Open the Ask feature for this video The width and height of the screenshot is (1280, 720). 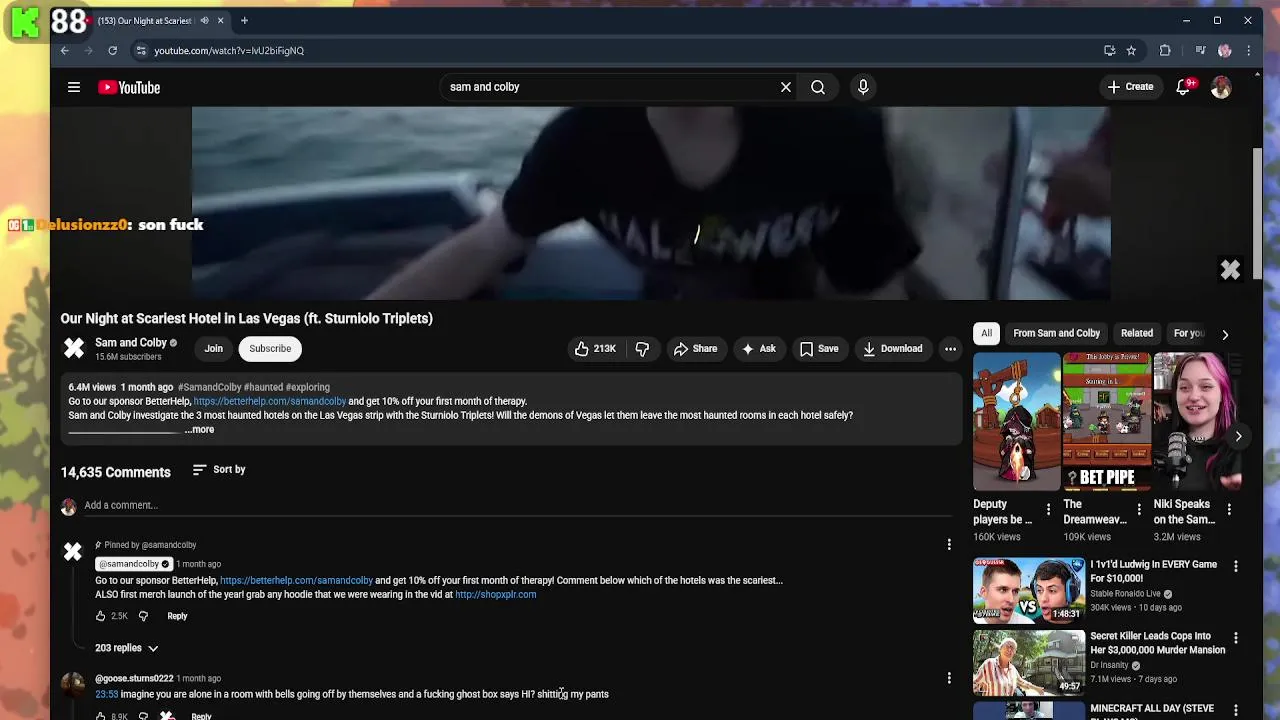(758, 349)
